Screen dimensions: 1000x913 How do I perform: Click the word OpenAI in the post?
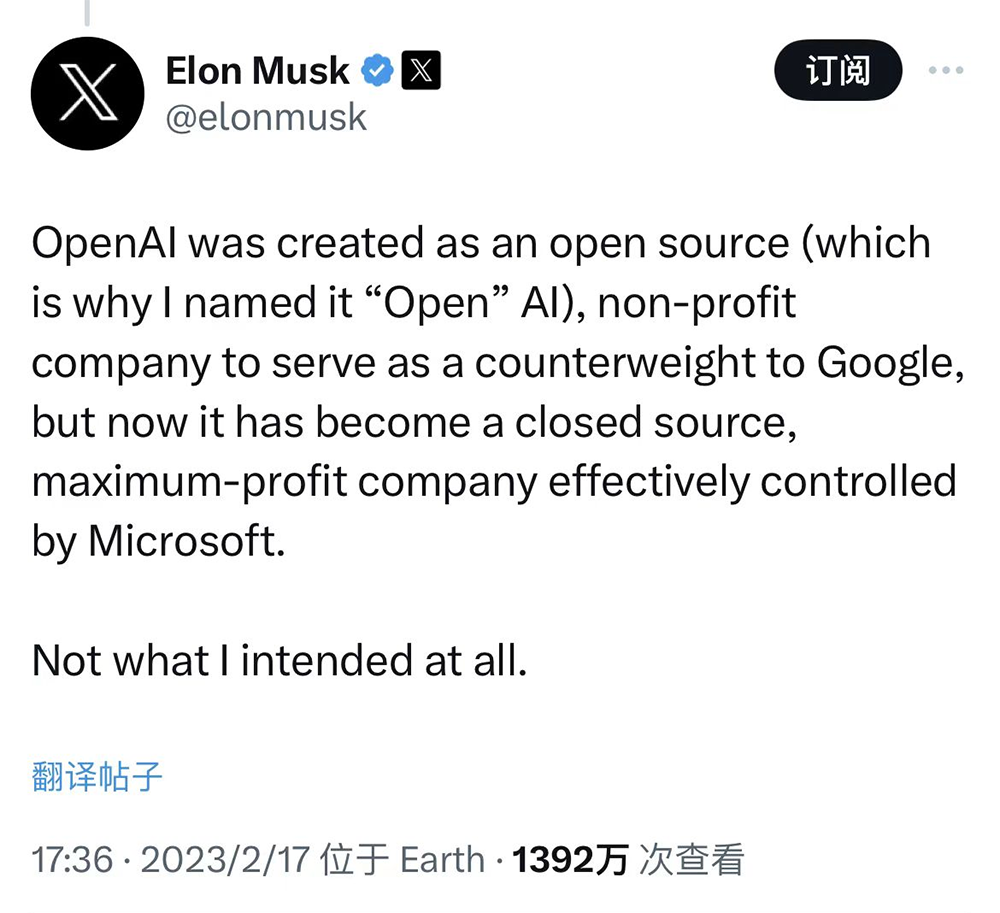105,244
